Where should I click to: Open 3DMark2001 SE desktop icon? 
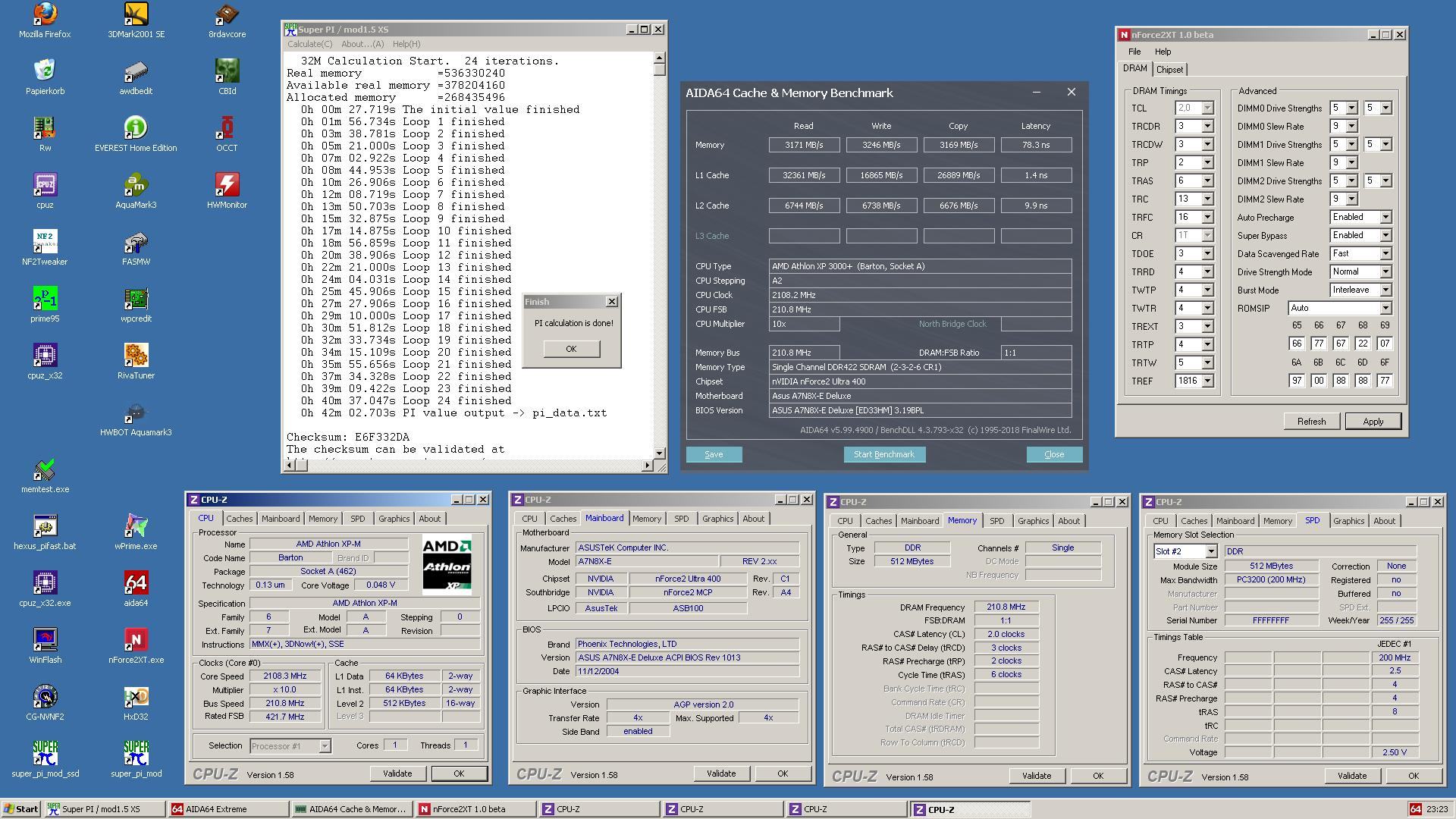click(x=136, y=20)
